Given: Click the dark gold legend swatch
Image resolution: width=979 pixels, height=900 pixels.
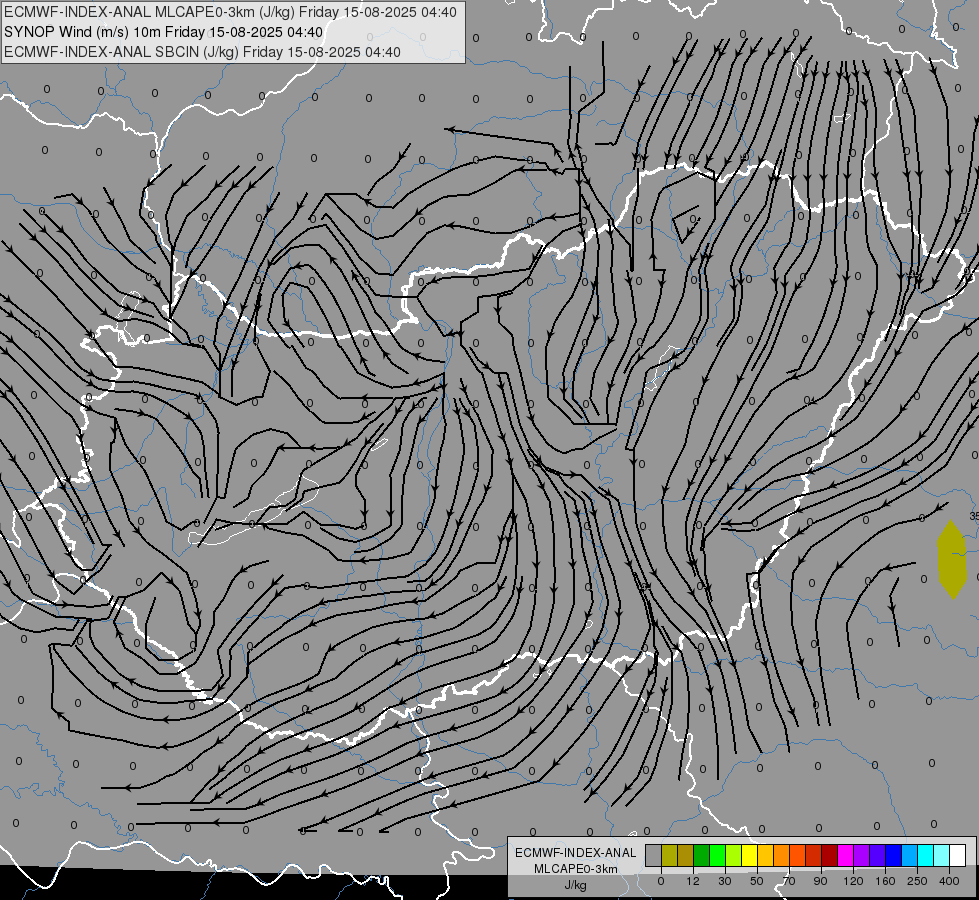Looking at the screenshot, I should tap(686, 855).
